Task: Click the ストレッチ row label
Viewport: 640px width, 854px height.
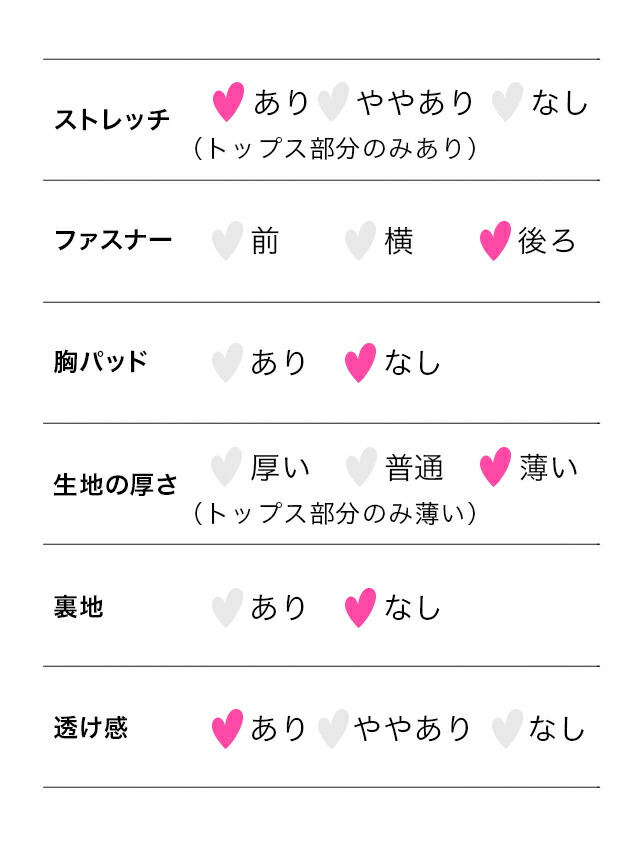Action: point(112,119)
